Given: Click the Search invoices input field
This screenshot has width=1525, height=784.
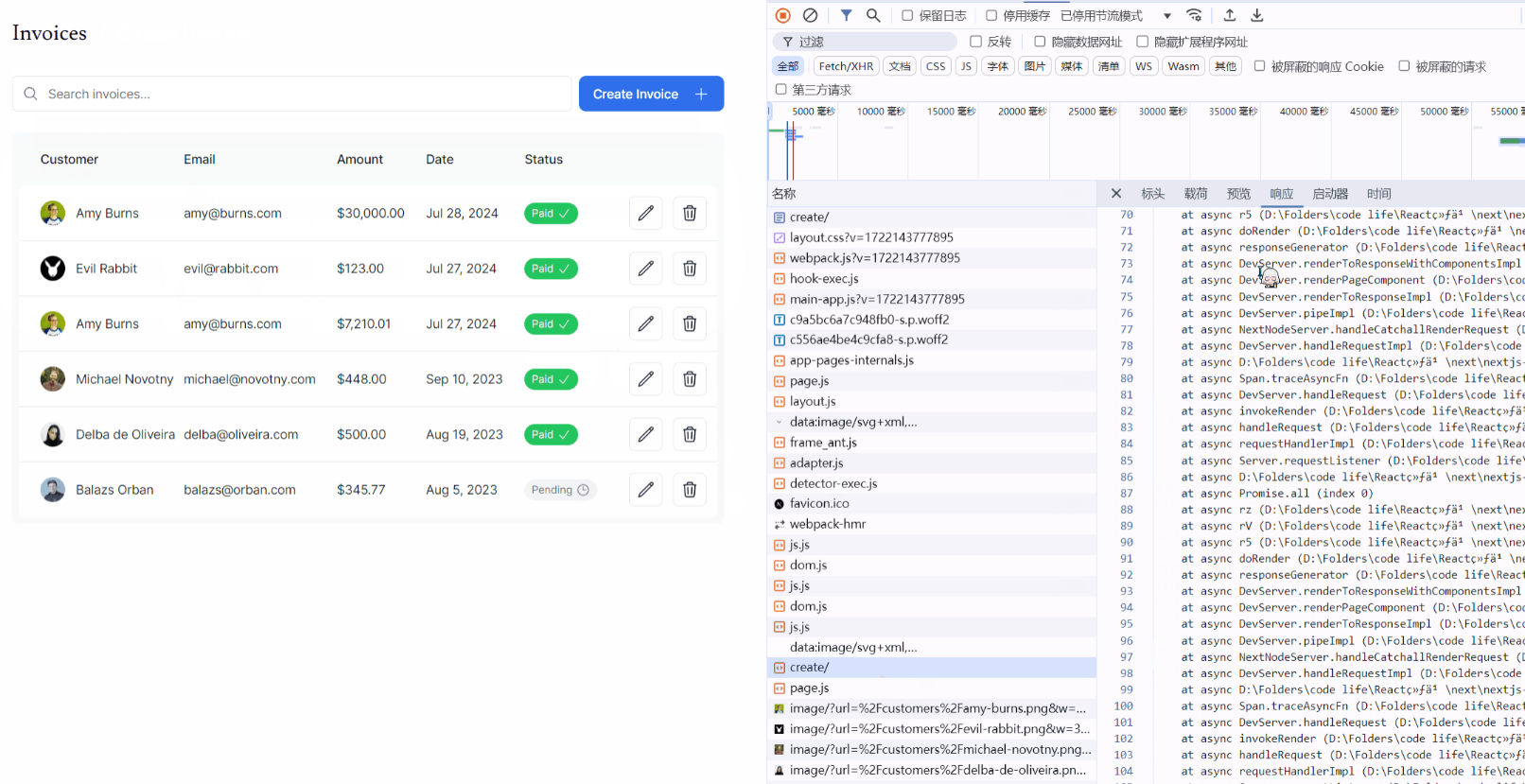Looking at the screenshot, I should coord(291,94).
